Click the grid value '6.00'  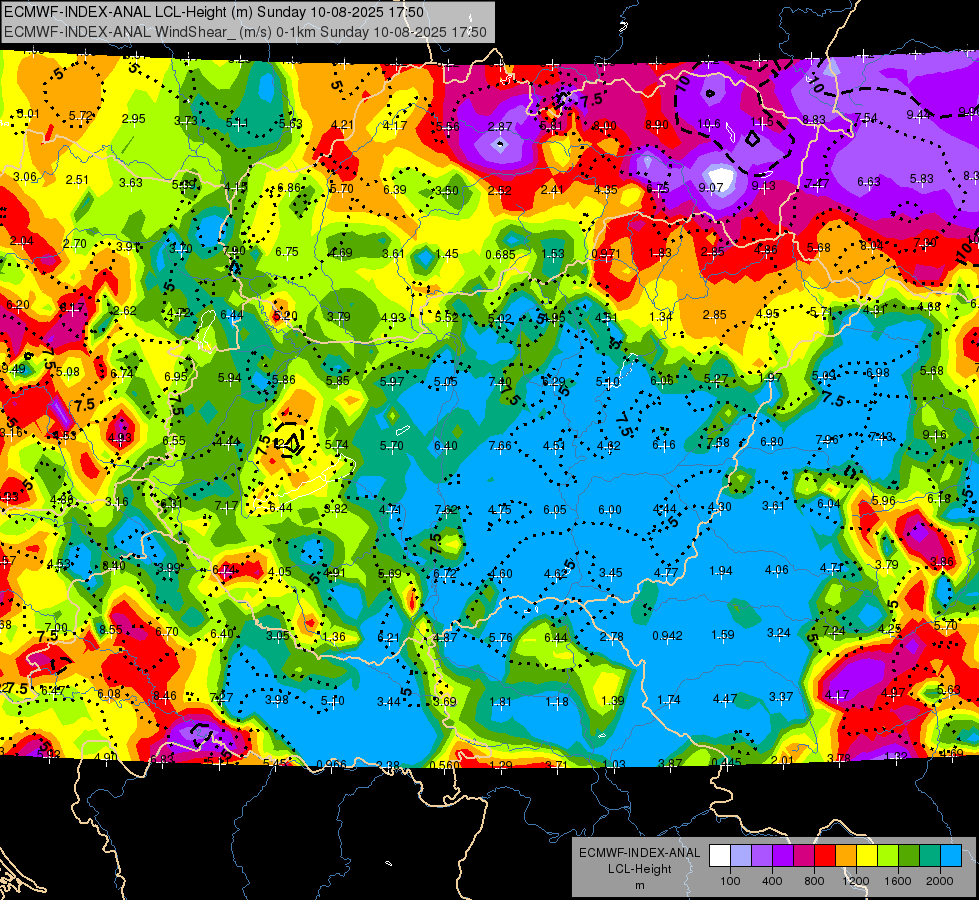coord(609,510)
